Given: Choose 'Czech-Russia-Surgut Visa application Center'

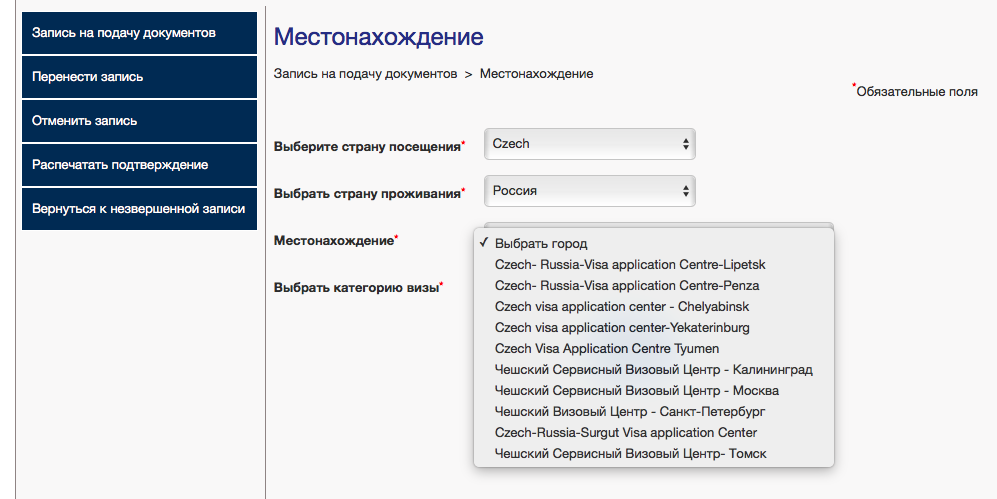Looking at the screenshot, I should pos(626,433).
